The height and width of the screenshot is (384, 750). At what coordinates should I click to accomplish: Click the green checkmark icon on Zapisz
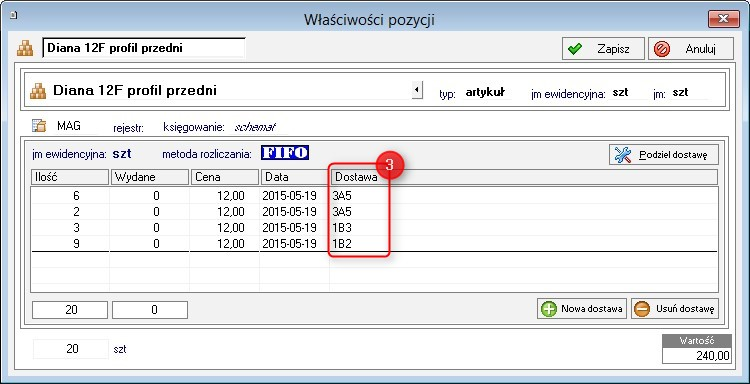pyautogui.click(x=574, y=49)
